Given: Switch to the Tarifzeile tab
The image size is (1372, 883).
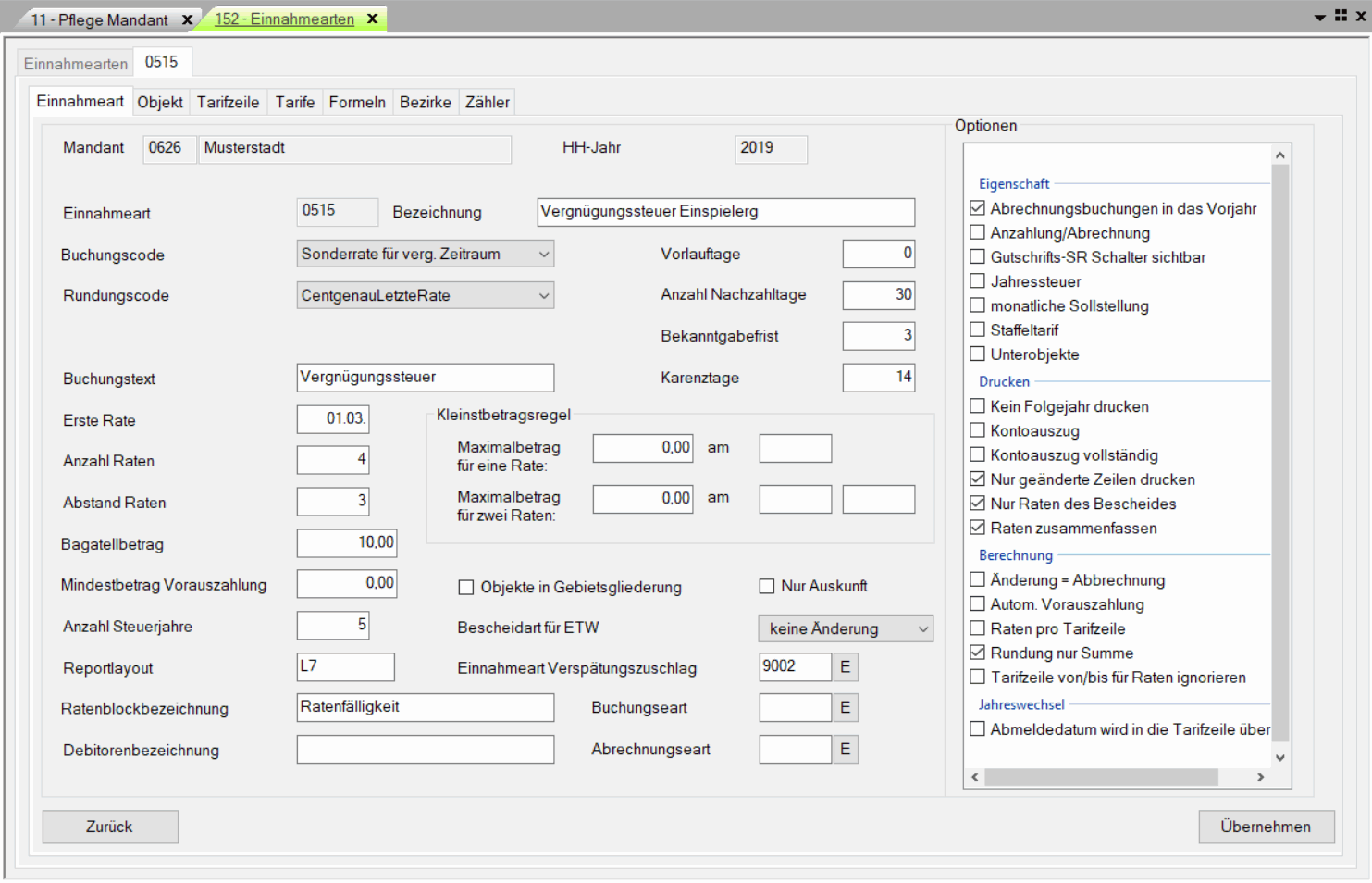Looking at the screenshot, I should pos(228,102).
